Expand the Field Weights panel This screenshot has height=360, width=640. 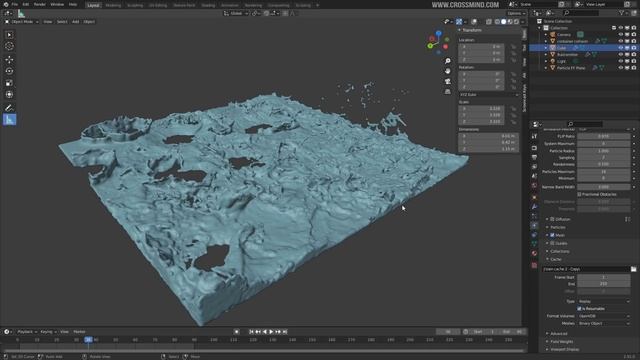coord(561,342)
